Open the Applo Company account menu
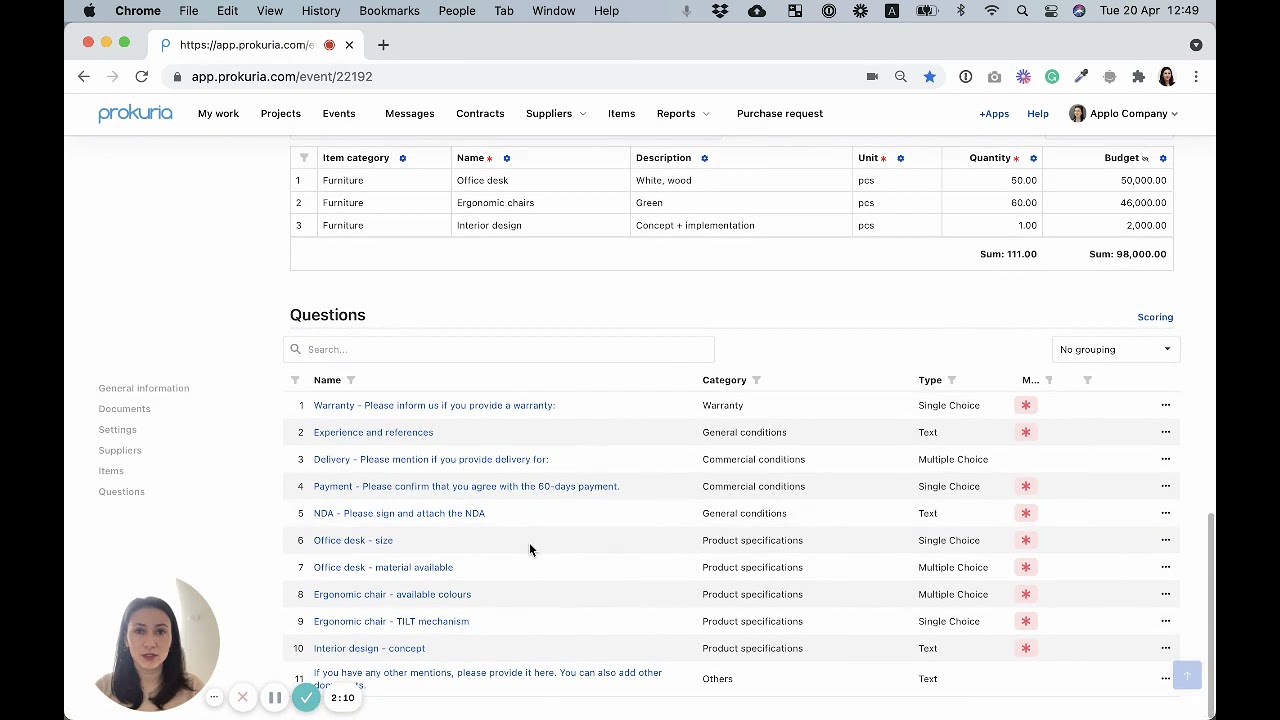The height and width of the screenshot is (720, 1280). [x=1123, y=113]
